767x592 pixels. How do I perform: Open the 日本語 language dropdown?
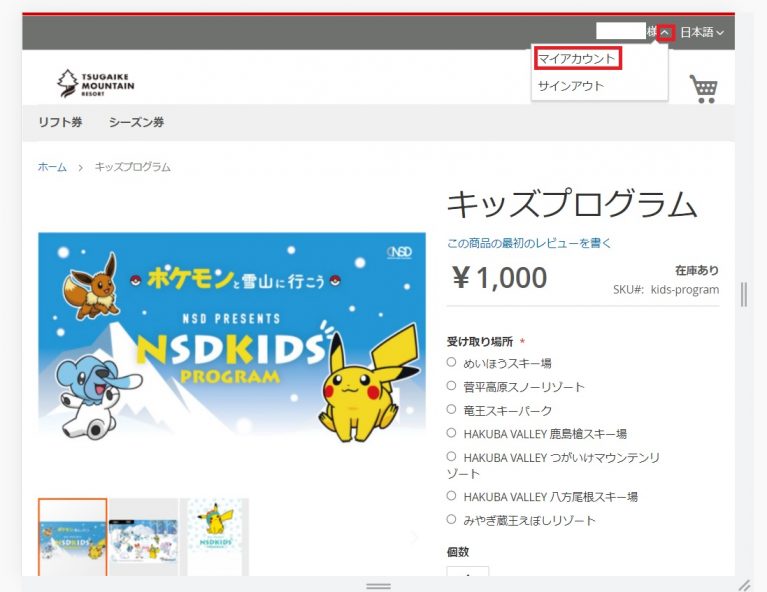coord(701,33)
